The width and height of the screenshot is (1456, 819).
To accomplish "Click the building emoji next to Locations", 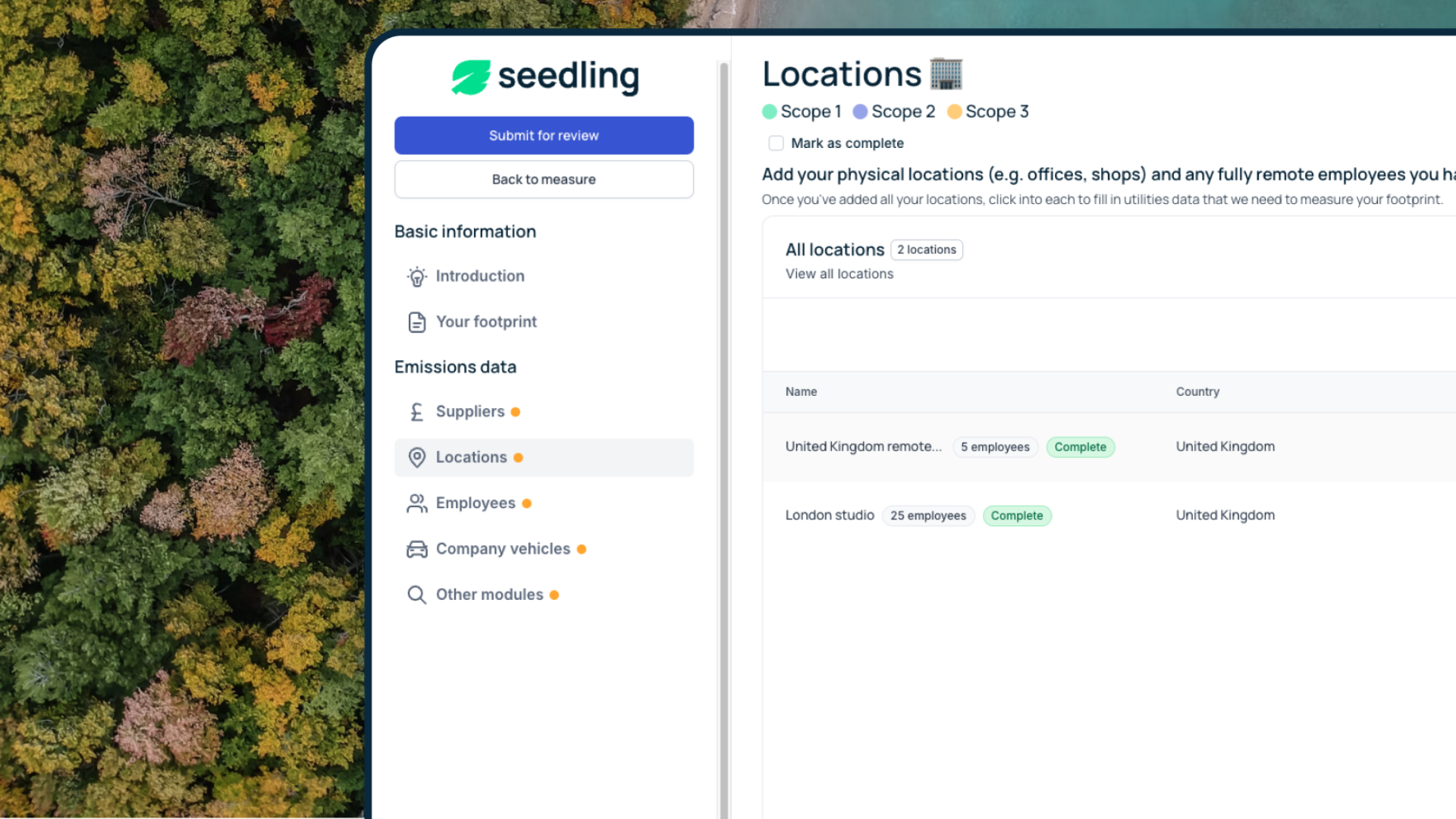I will pyautogui.click(x=946, y=74).
